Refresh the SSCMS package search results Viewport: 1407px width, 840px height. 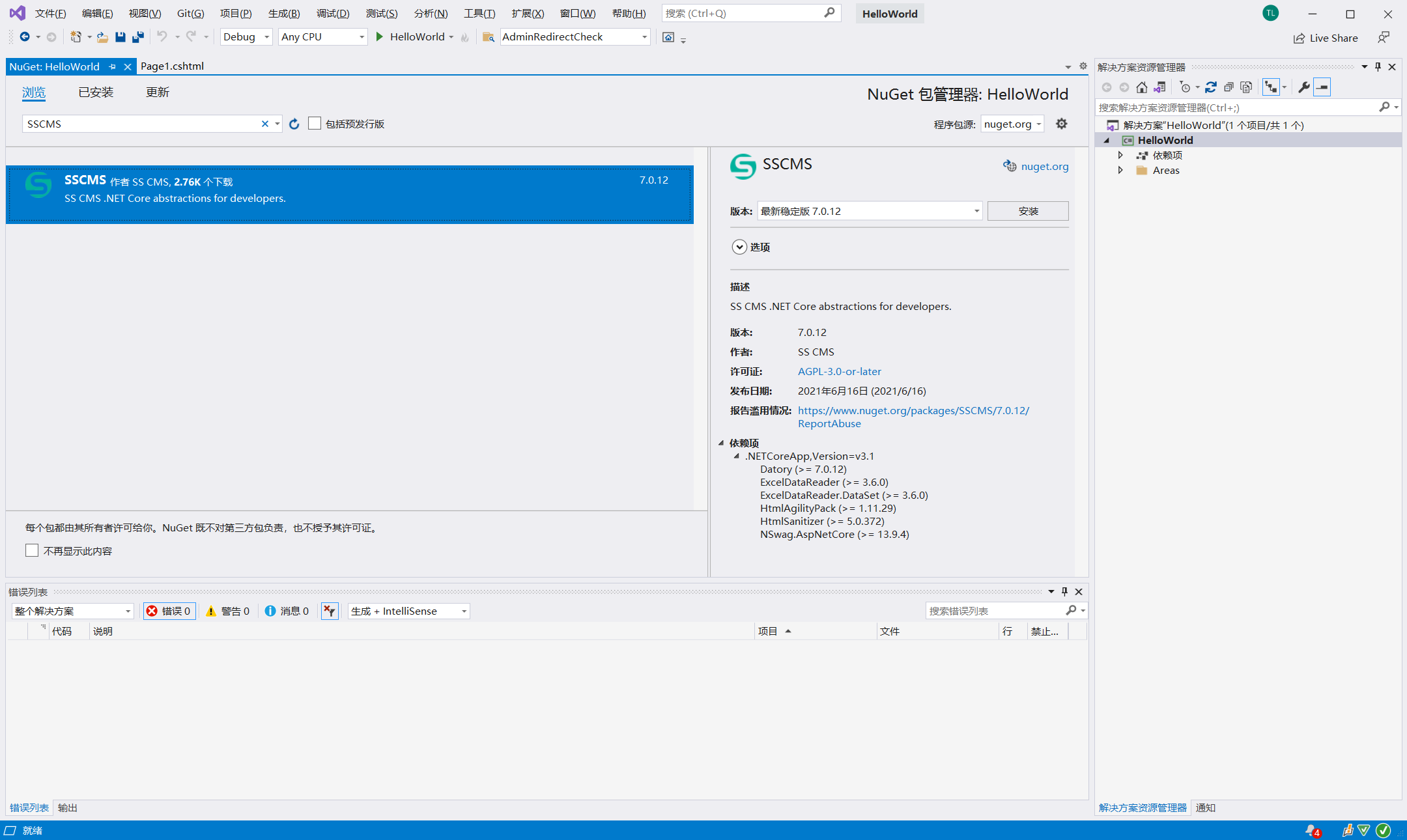294,124
